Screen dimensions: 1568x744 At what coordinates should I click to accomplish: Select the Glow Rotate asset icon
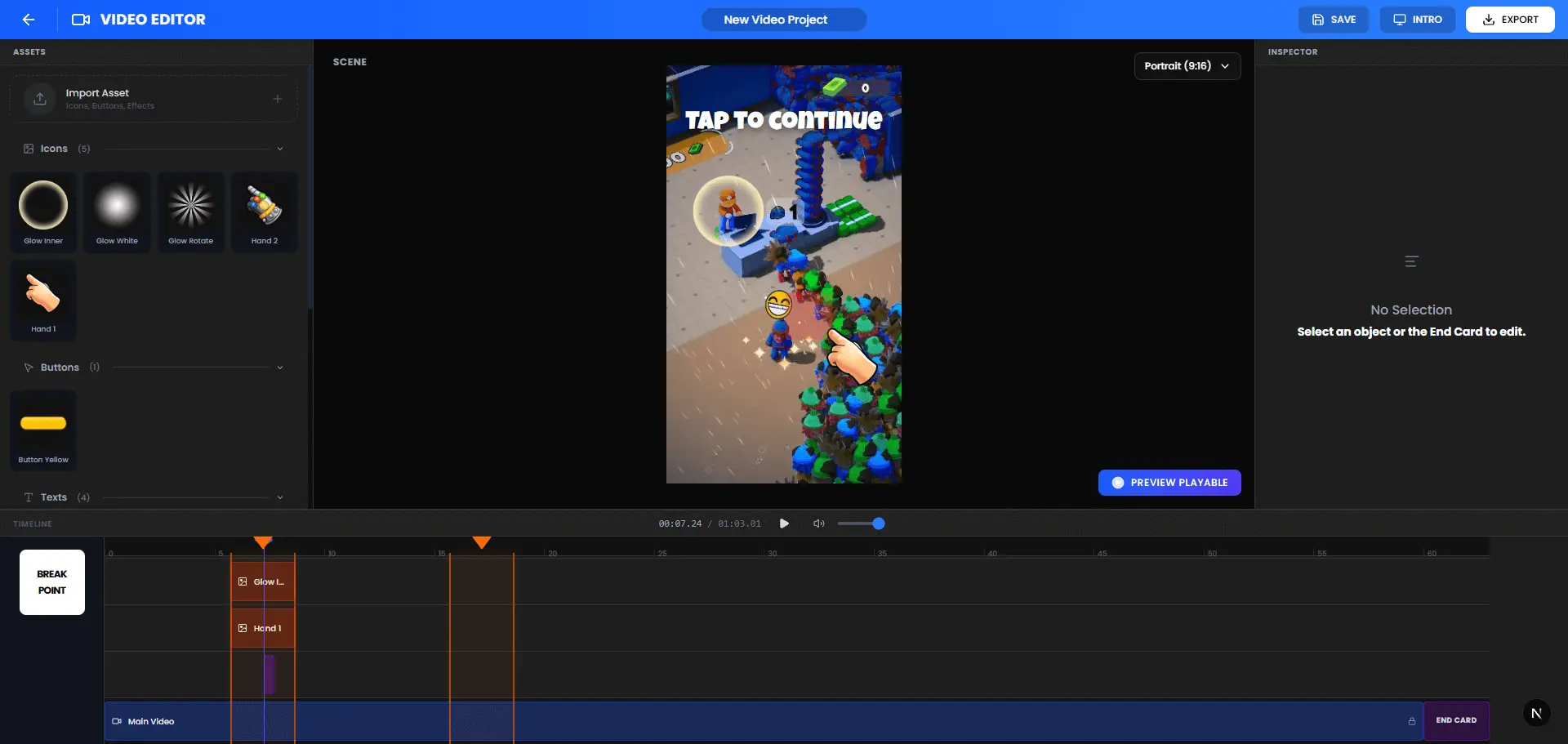190,206
